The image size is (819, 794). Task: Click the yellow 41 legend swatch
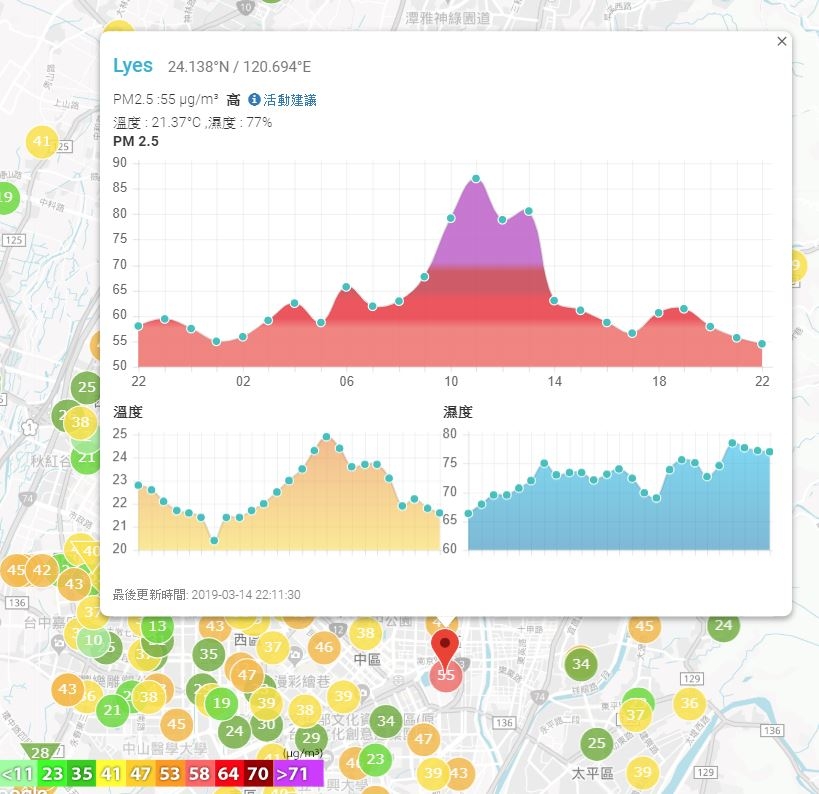coord(111,773)
